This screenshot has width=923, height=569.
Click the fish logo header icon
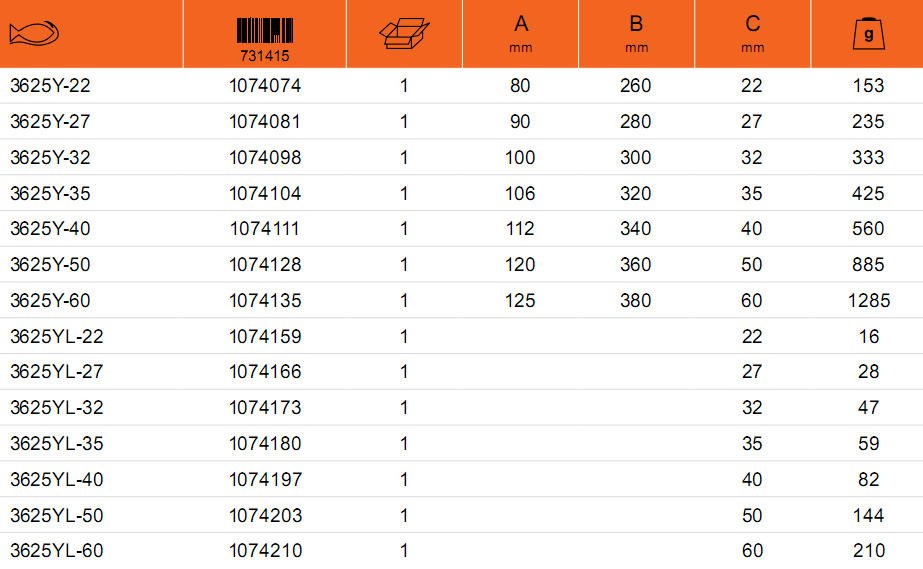point(34,33)
